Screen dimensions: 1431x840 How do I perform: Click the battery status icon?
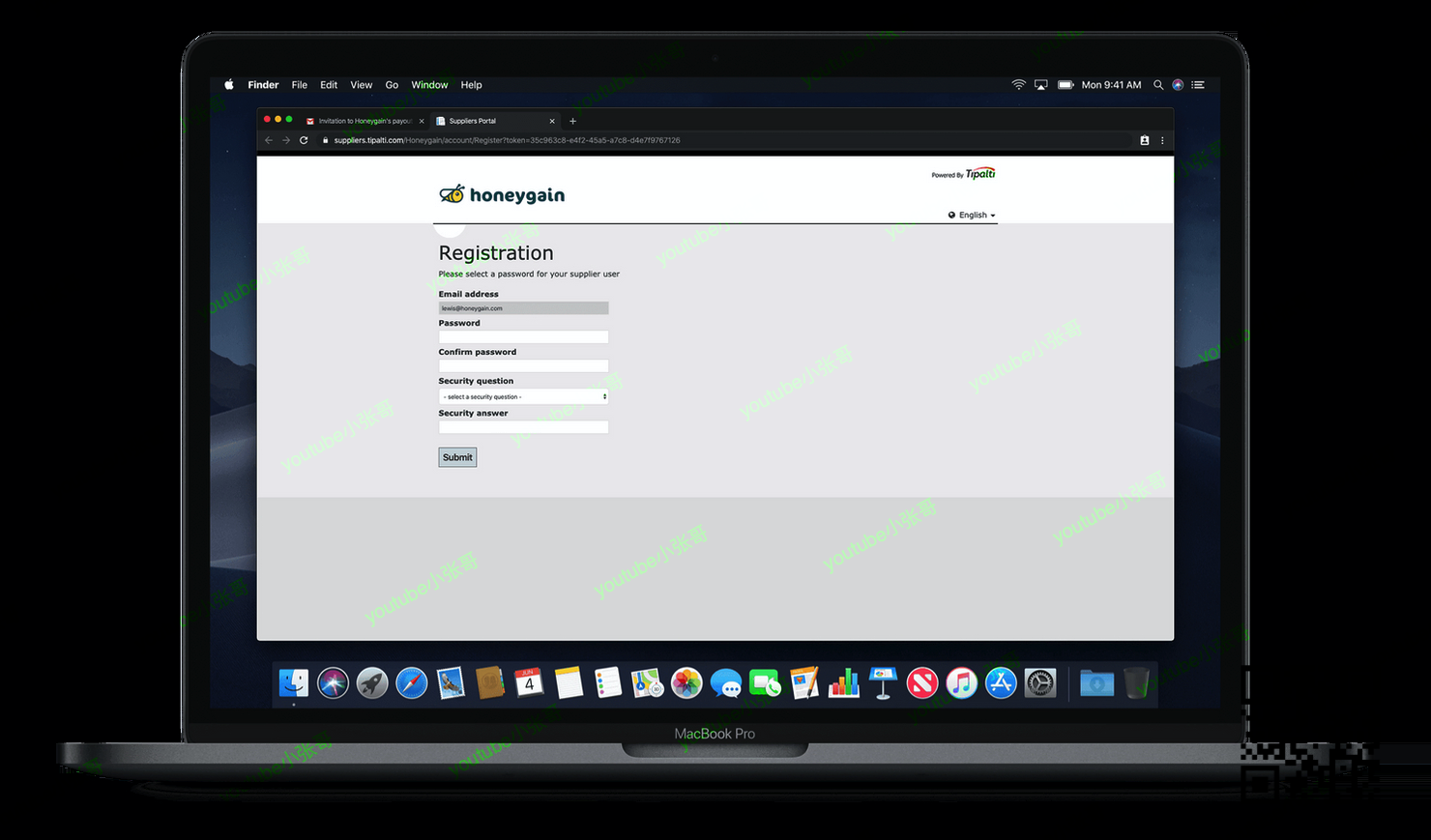click(x=1066, y=85)
